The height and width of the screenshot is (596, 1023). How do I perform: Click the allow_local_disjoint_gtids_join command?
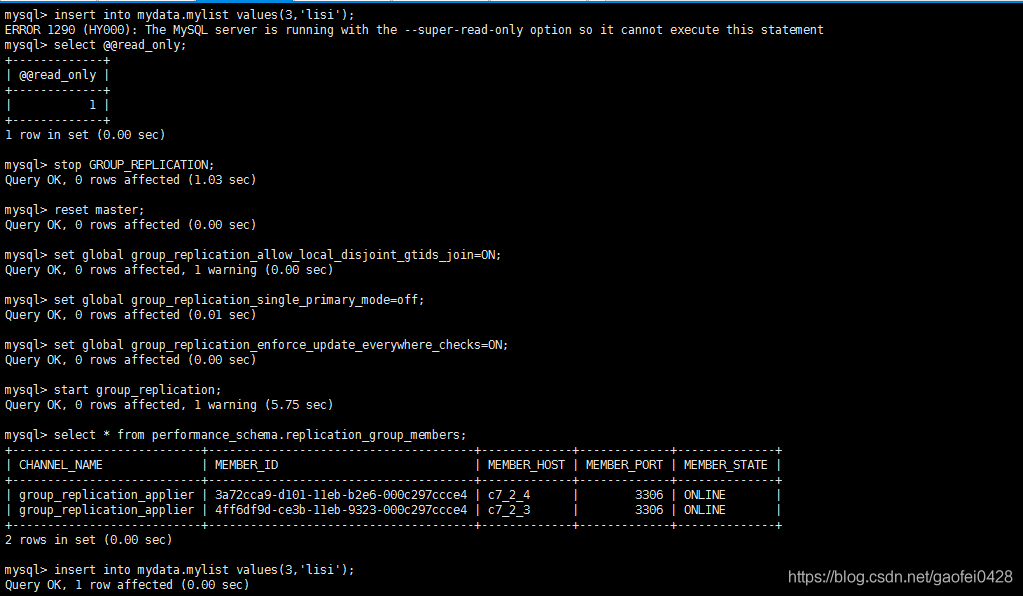point(277,255)
